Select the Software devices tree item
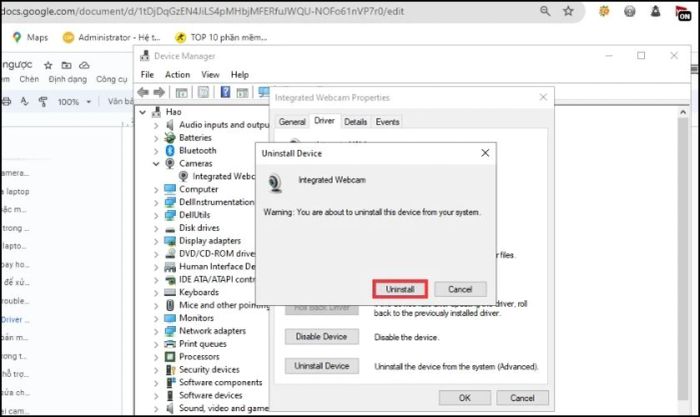The width and height of the screenshot is (700, 417). pyautogui.click(x=211, y=396)
